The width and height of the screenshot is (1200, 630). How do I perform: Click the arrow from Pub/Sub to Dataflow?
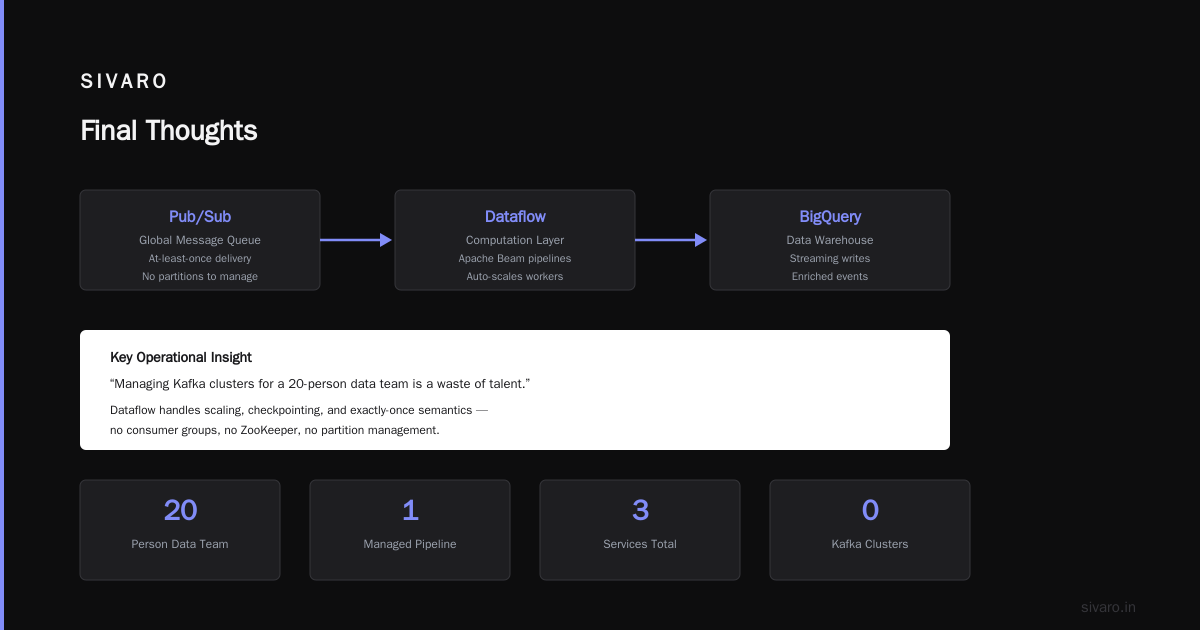point(356,240)
